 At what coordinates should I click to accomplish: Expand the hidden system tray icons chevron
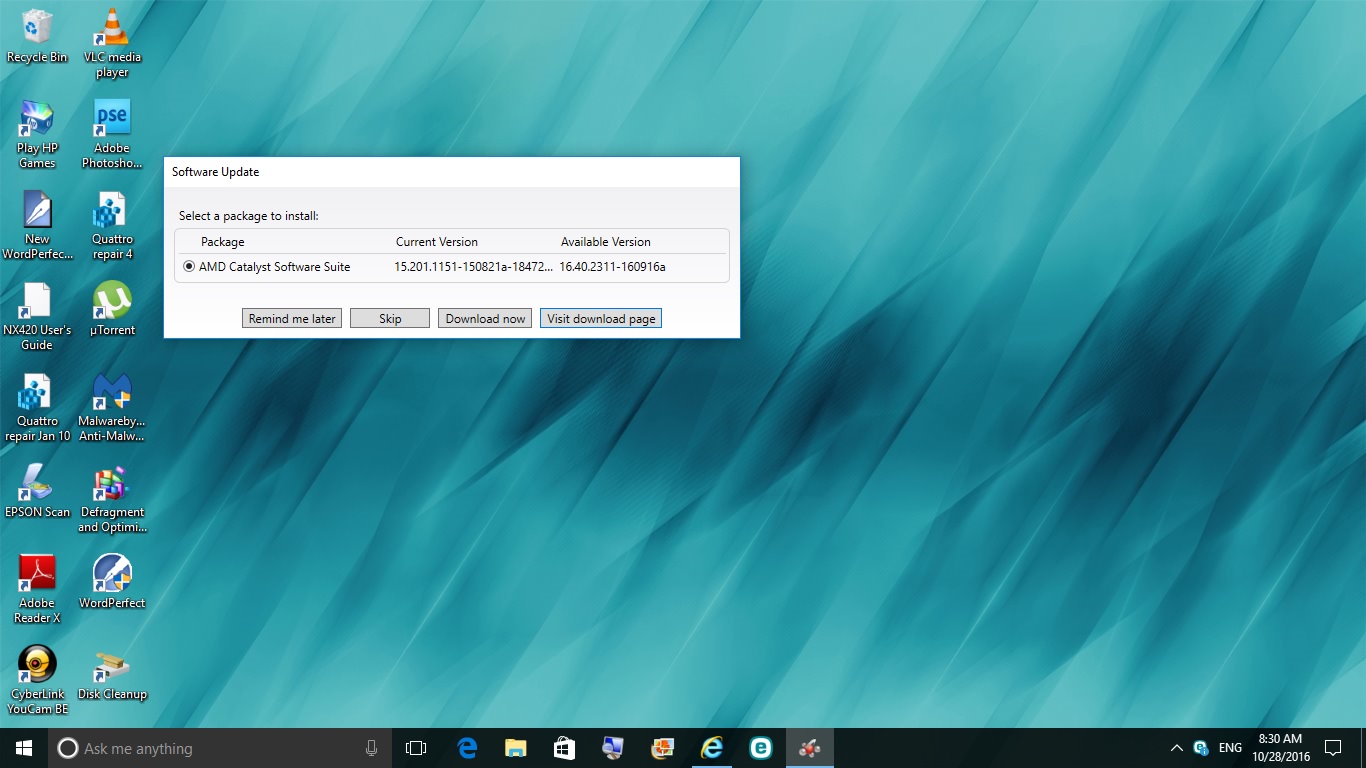pos(1176,748)
